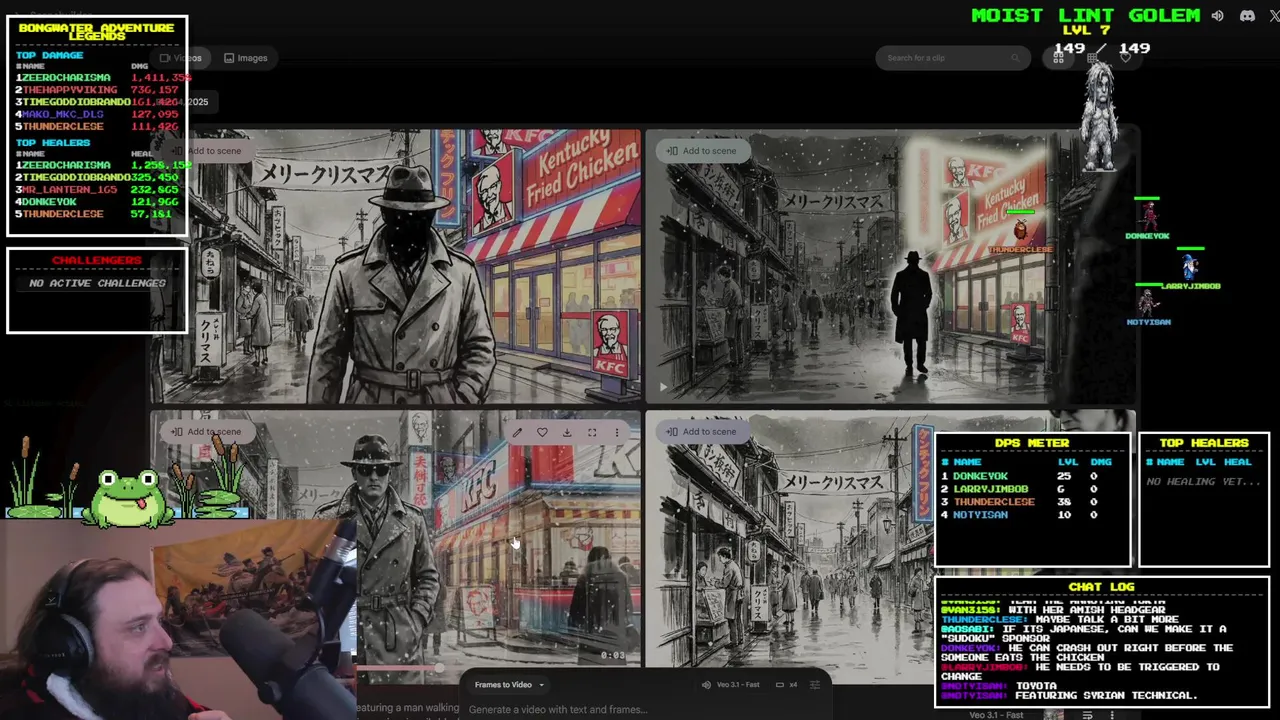Viewport: 1280px width, 720px height.
Task: Click the edit pencil icon on the hovered video
Action: pos(517,432)
